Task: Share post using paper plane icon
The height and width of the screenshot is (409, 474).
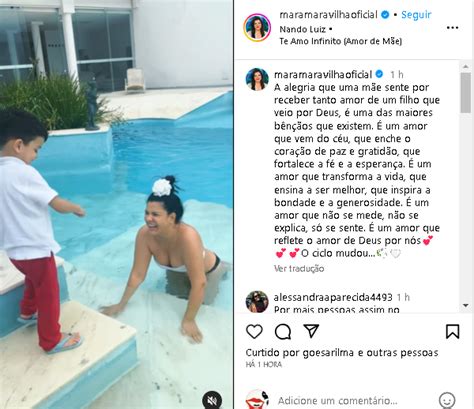Action: pyautogui.click(x=311, y=331)
